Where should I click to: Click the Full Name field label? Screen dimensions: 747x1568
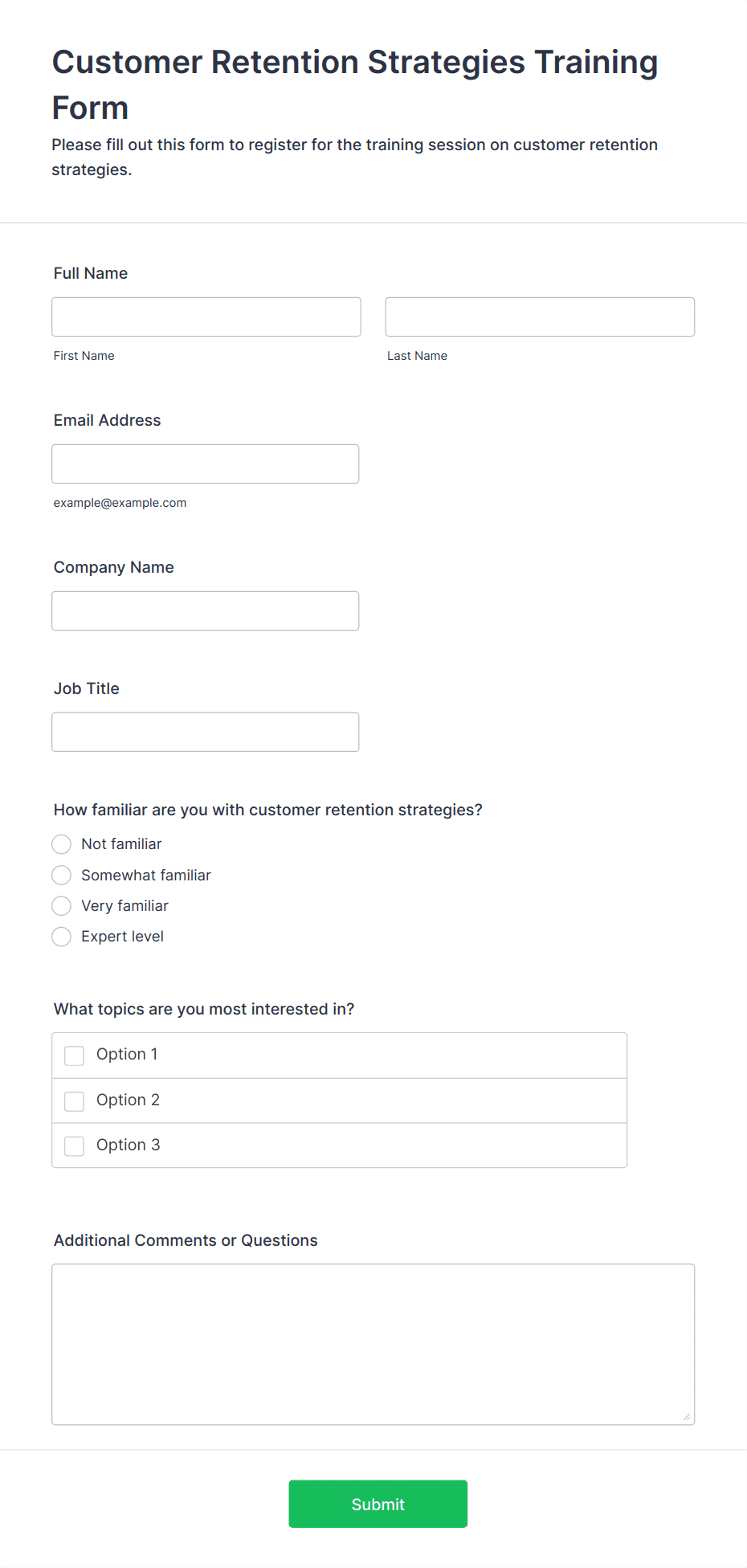pyautogui.click(x=91, y=273)
